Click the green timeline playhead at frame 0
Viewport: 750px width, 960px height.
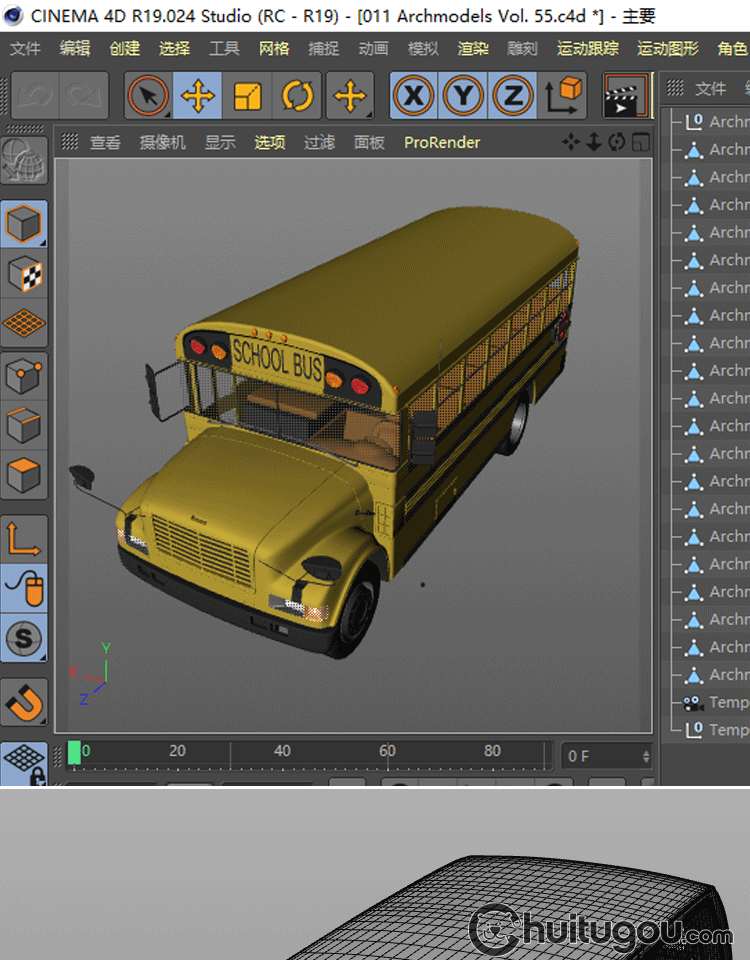(74, 752)
